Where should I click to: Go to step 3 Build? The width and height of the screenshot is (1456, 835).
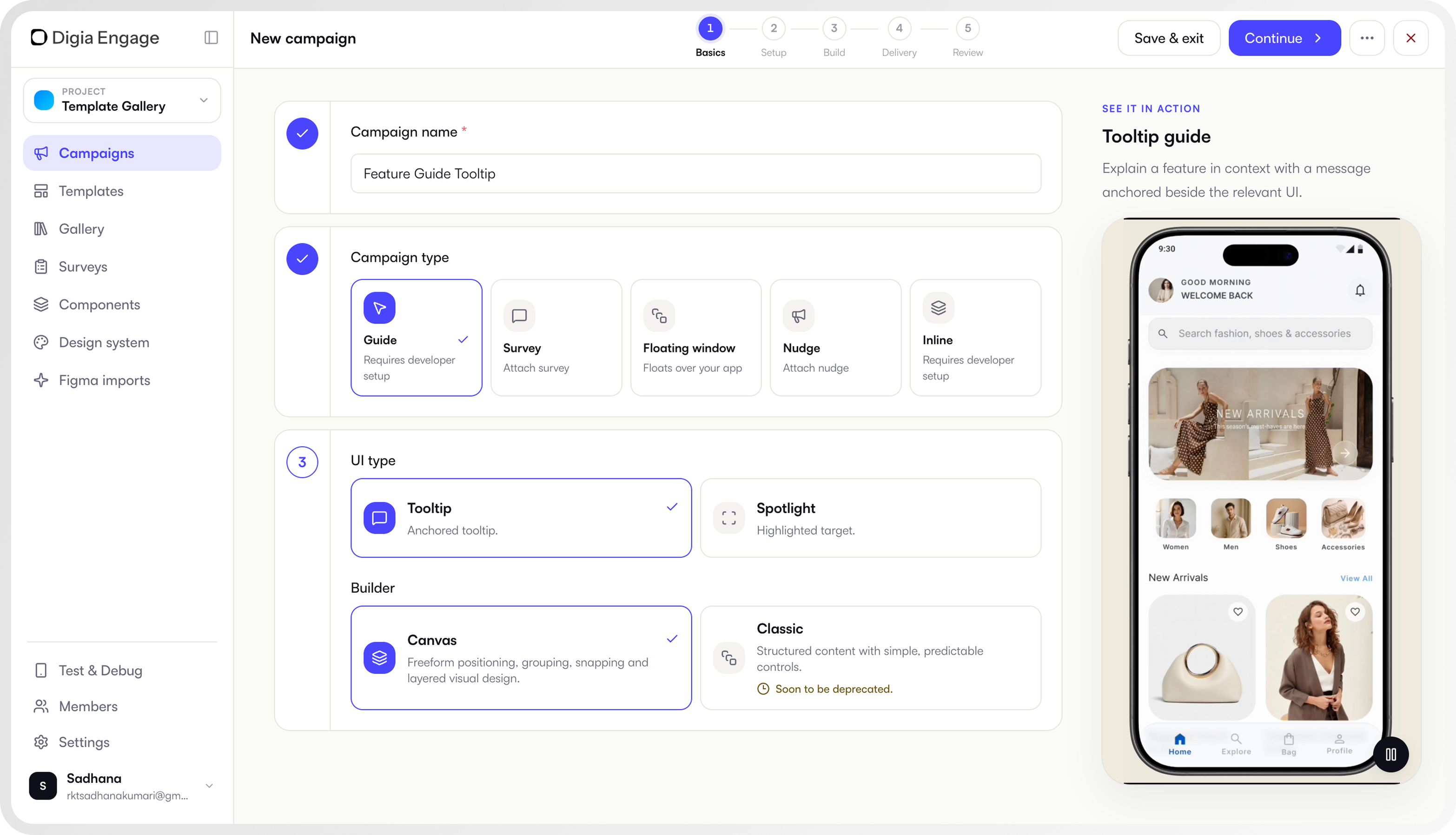point(834,38)
